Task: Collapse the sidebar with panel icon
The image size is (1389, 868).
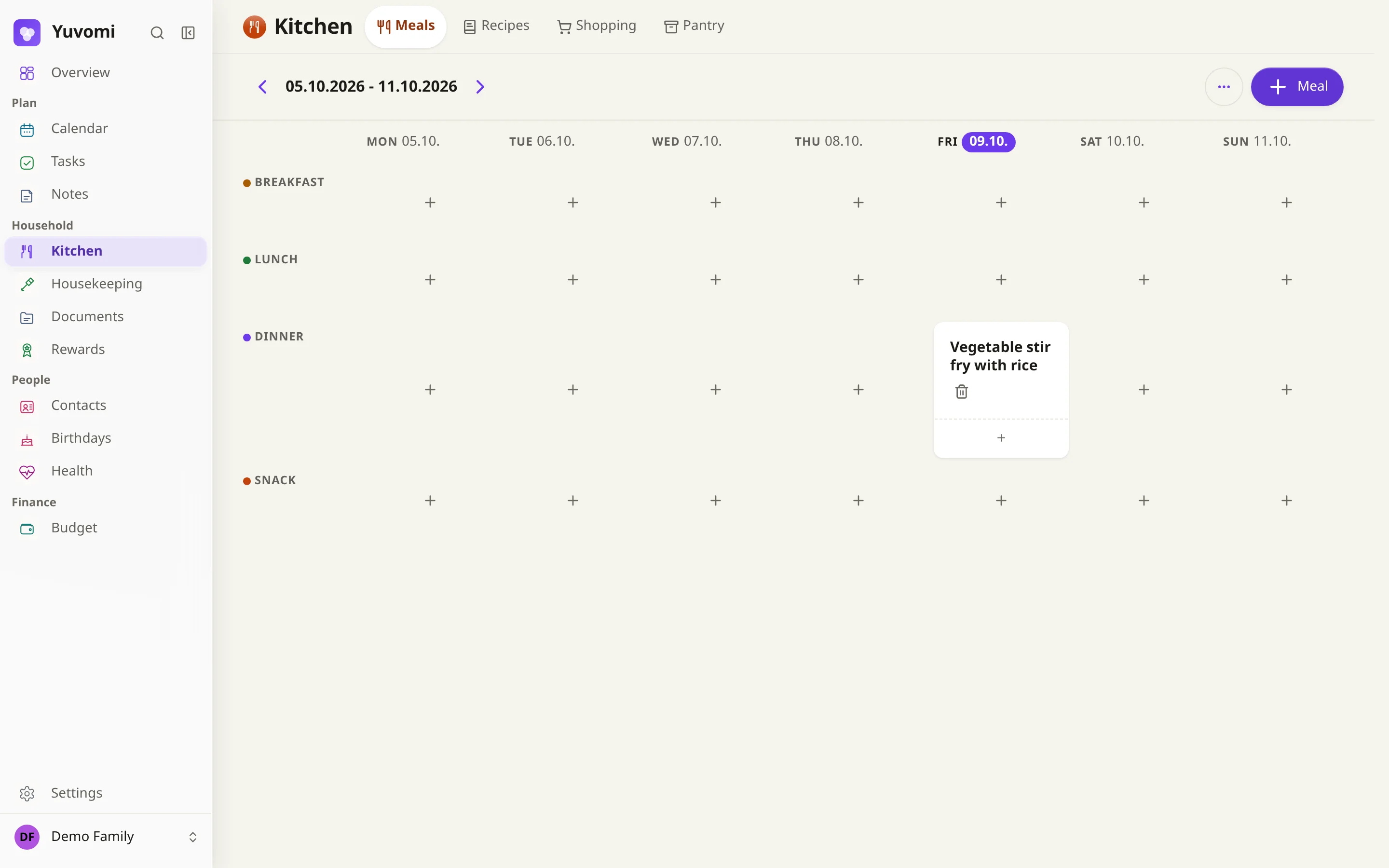Action: coord(188,33)
